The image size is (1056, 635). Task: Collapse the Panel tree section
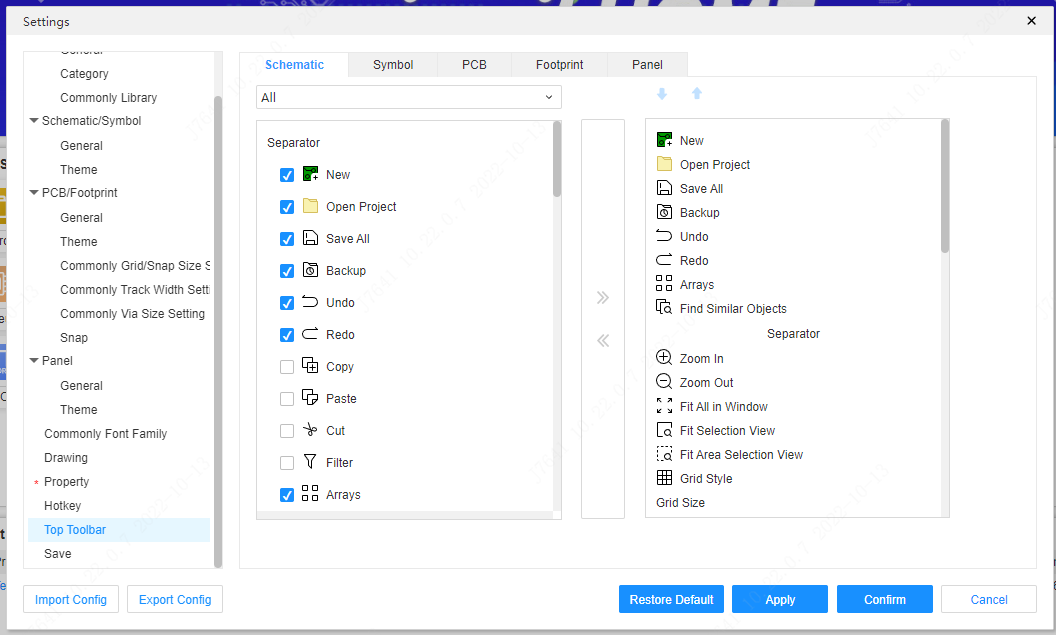(34, 361)
